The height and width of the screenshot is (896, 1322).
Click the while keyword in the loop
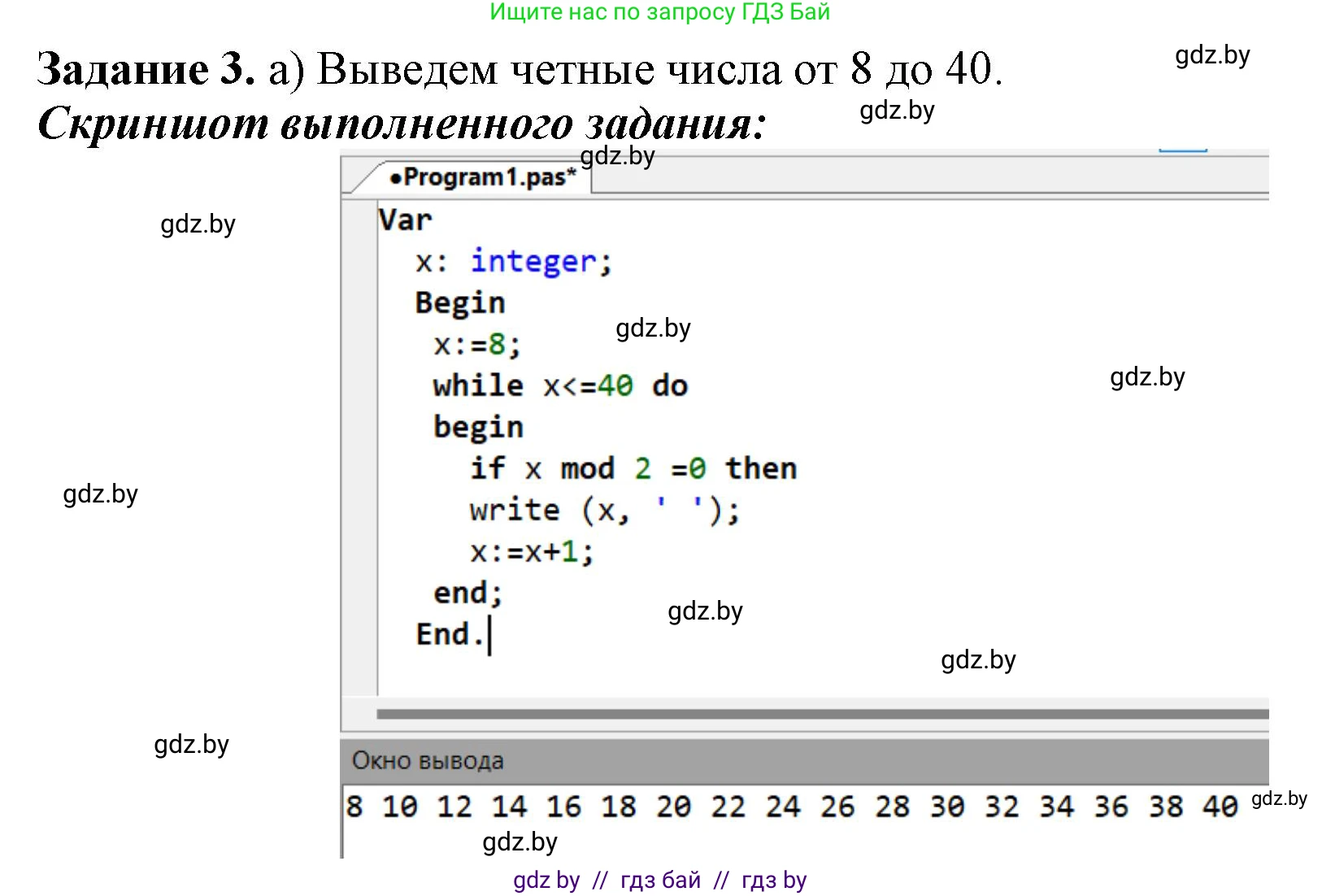pyautogui.click(x=478, y=385)
